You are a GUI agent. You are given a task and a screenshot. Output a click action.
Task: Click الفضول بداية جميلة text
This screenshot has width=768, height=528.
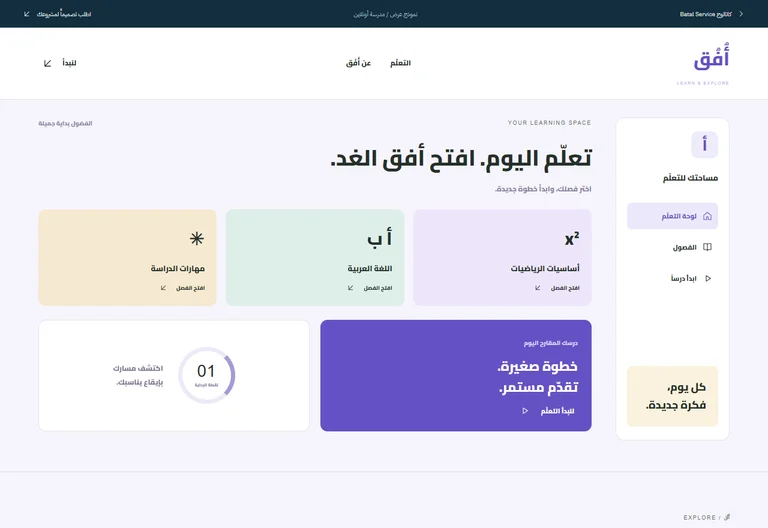pos(65,123)
